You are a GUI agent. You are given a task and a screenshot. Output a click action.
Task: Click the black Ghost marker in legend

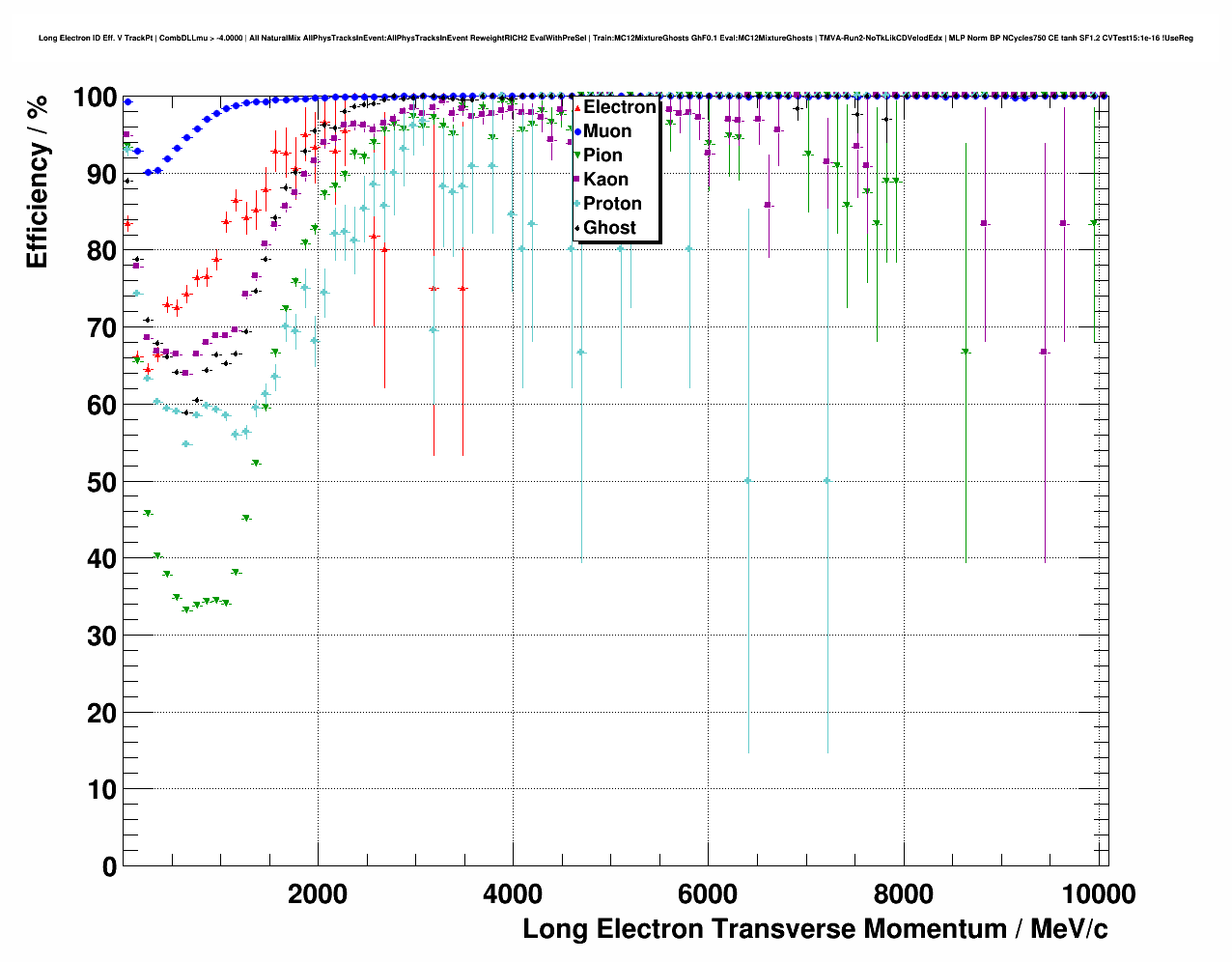point(577,228)
